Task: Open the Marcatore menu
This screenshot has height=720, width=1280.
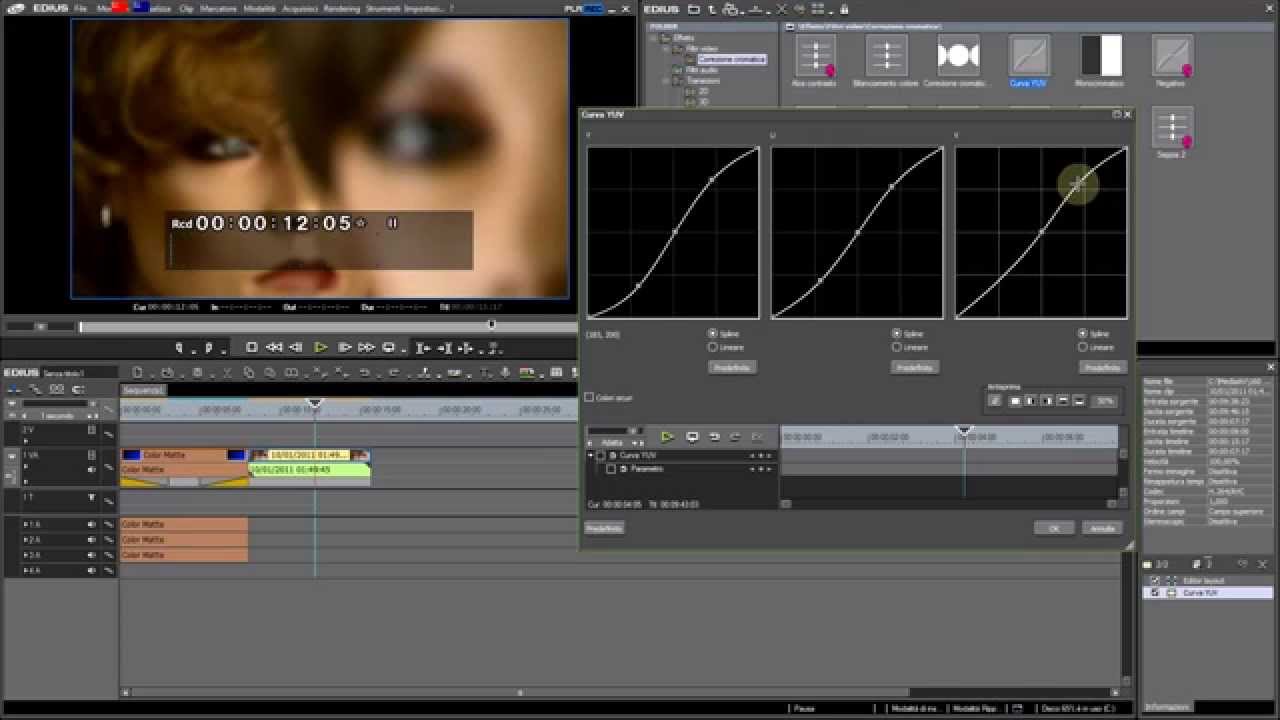Action: [x=218, y=8]
